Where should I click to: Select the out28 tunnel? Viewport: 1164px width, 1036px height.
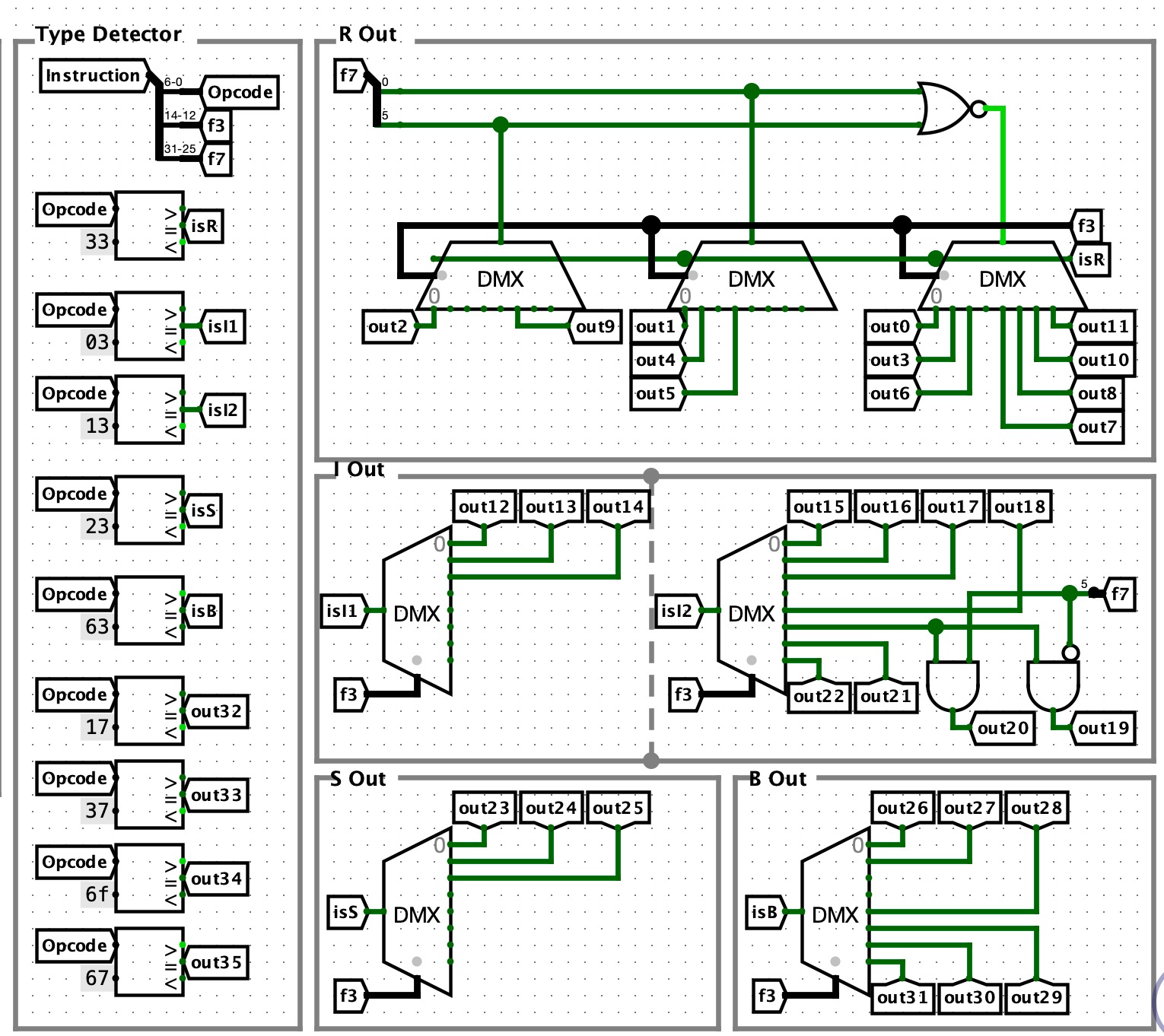tap(1037, 809)
